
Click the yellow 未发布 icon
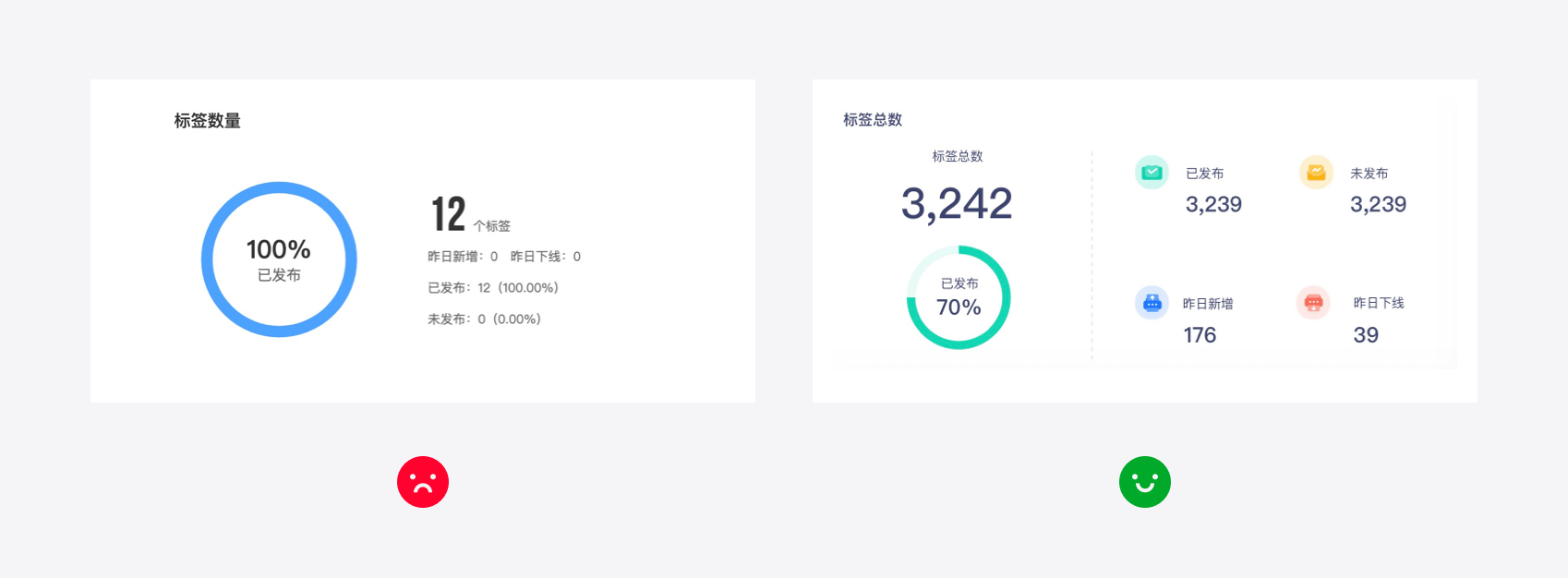coord(1316,173)
